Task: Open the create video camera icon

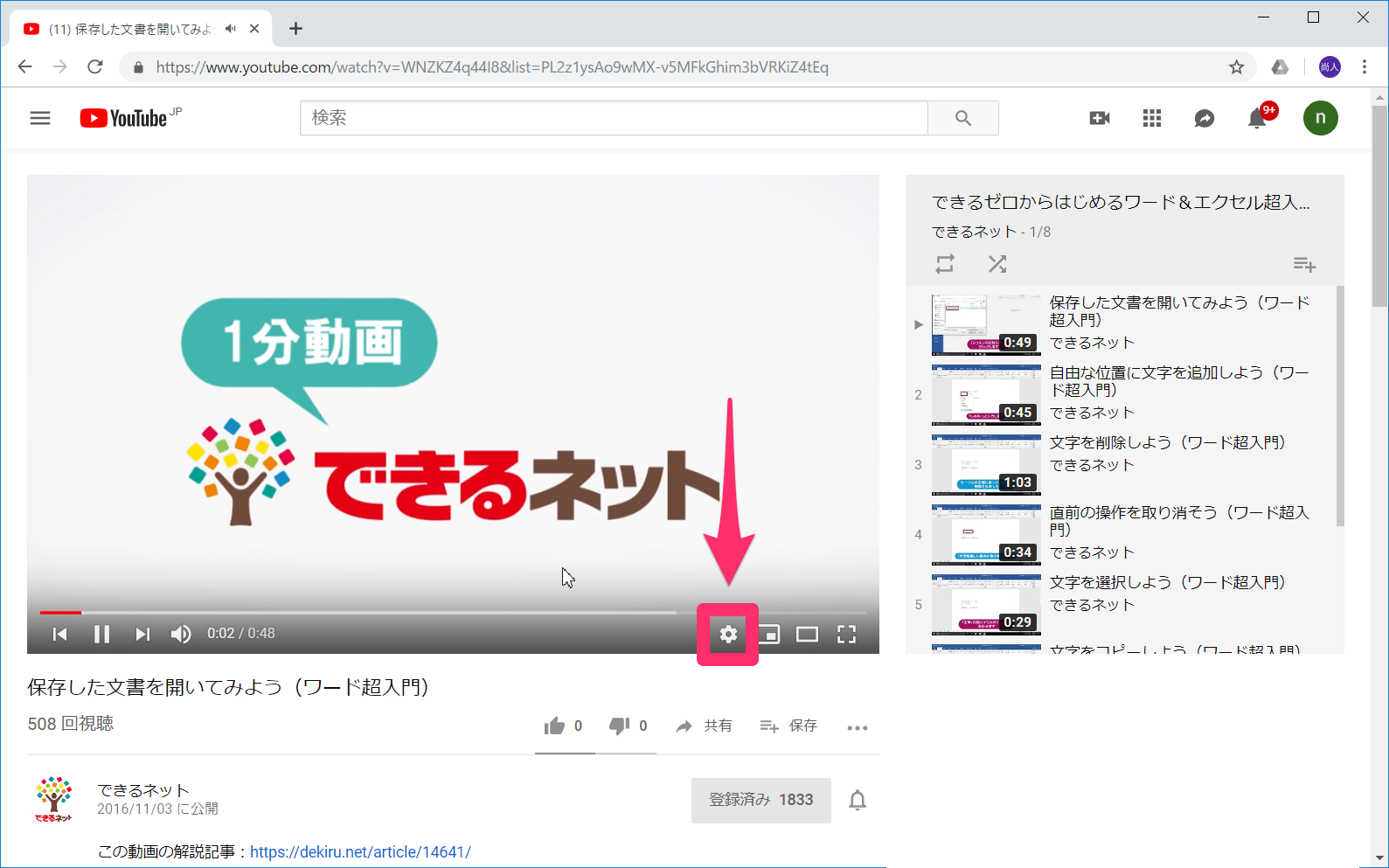Action: coord(1100,118)
